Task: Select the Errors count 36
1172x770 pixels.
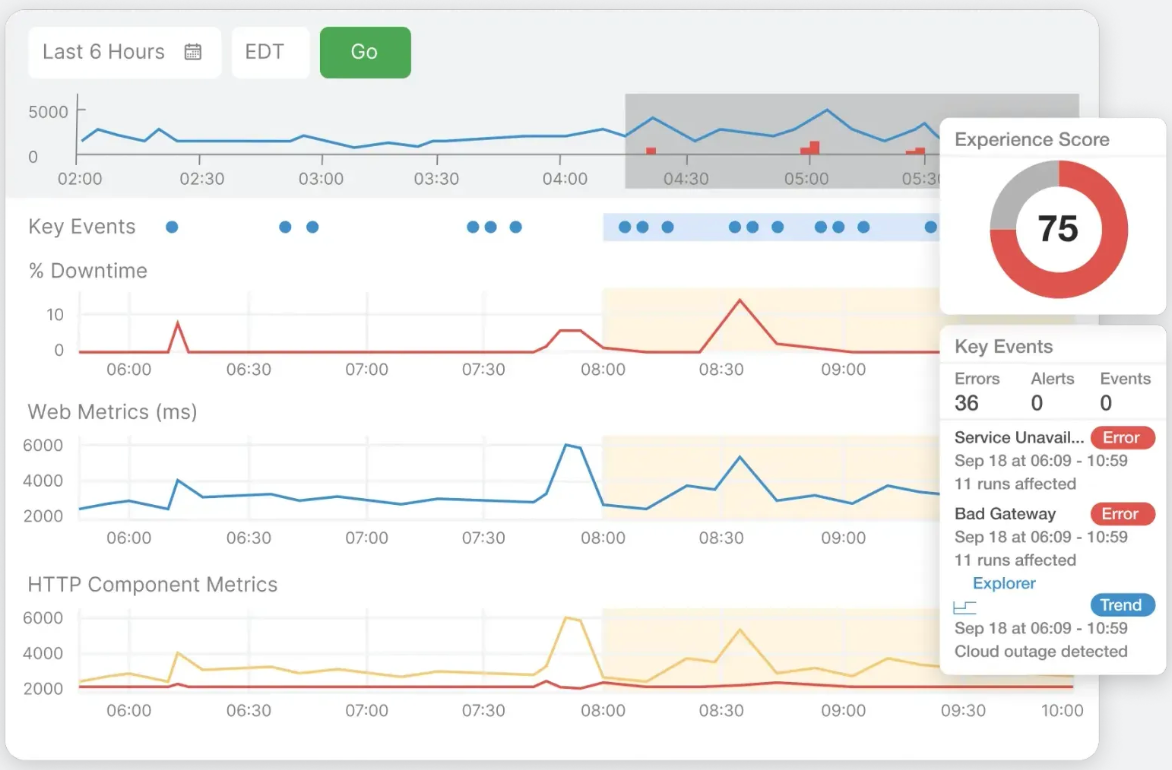Action: tap(966, 403)
